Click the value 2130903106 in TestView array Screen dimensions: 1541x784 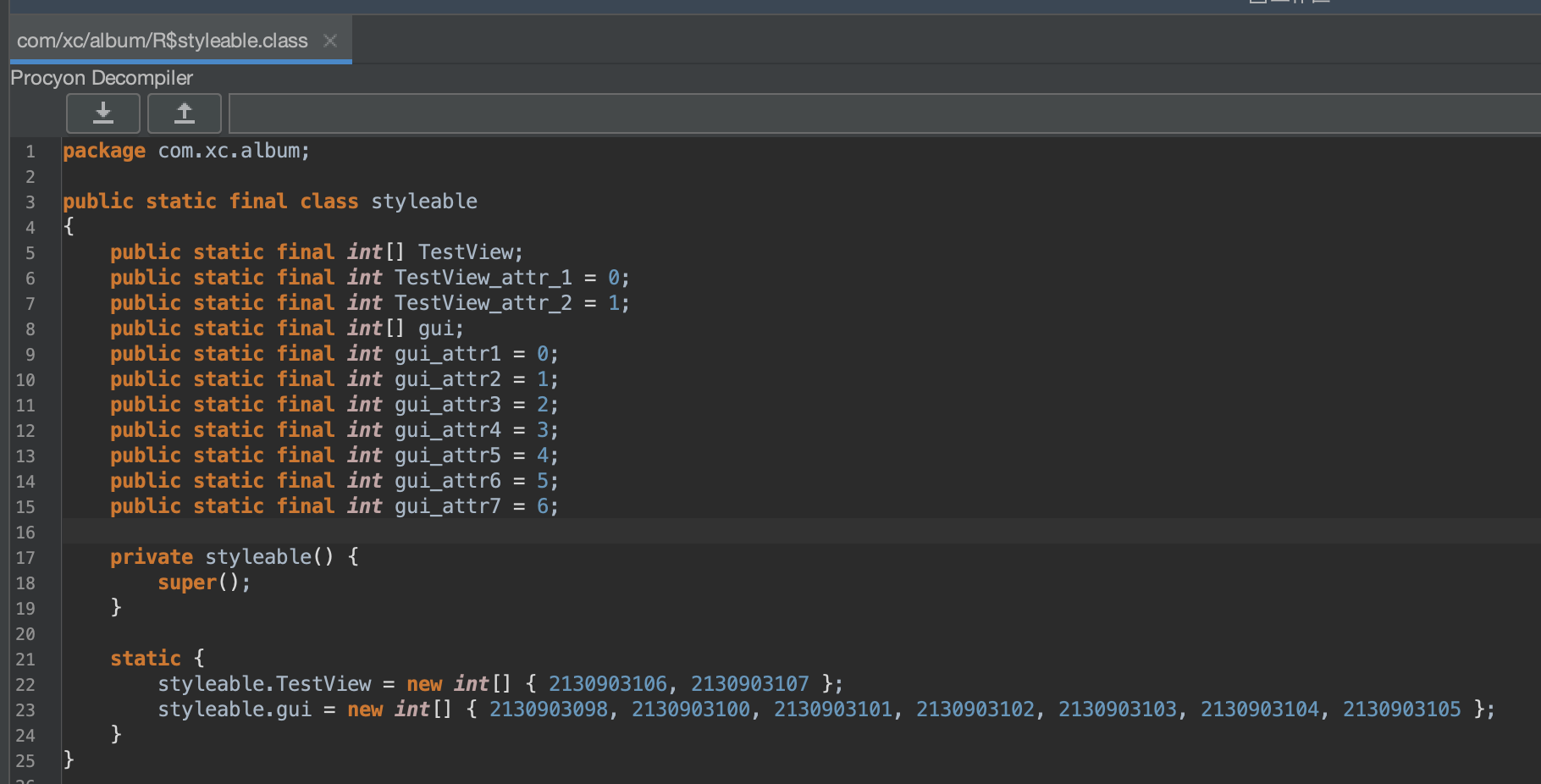tap(607, 684)
